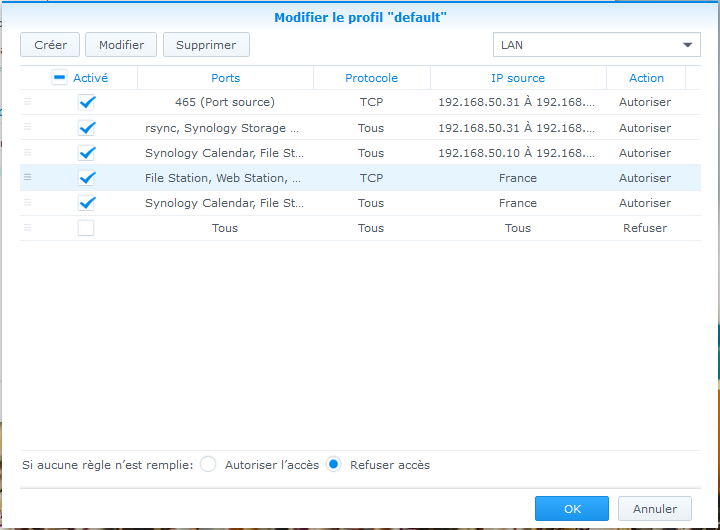Toggle the header Activé select-all checkbox
720x530 pixels.
pyautogui.click(x=59, y=77)
